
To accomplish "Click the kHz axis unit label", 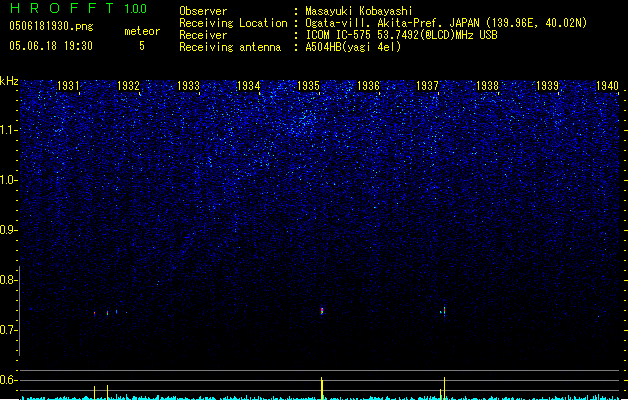I will point(9,81).
